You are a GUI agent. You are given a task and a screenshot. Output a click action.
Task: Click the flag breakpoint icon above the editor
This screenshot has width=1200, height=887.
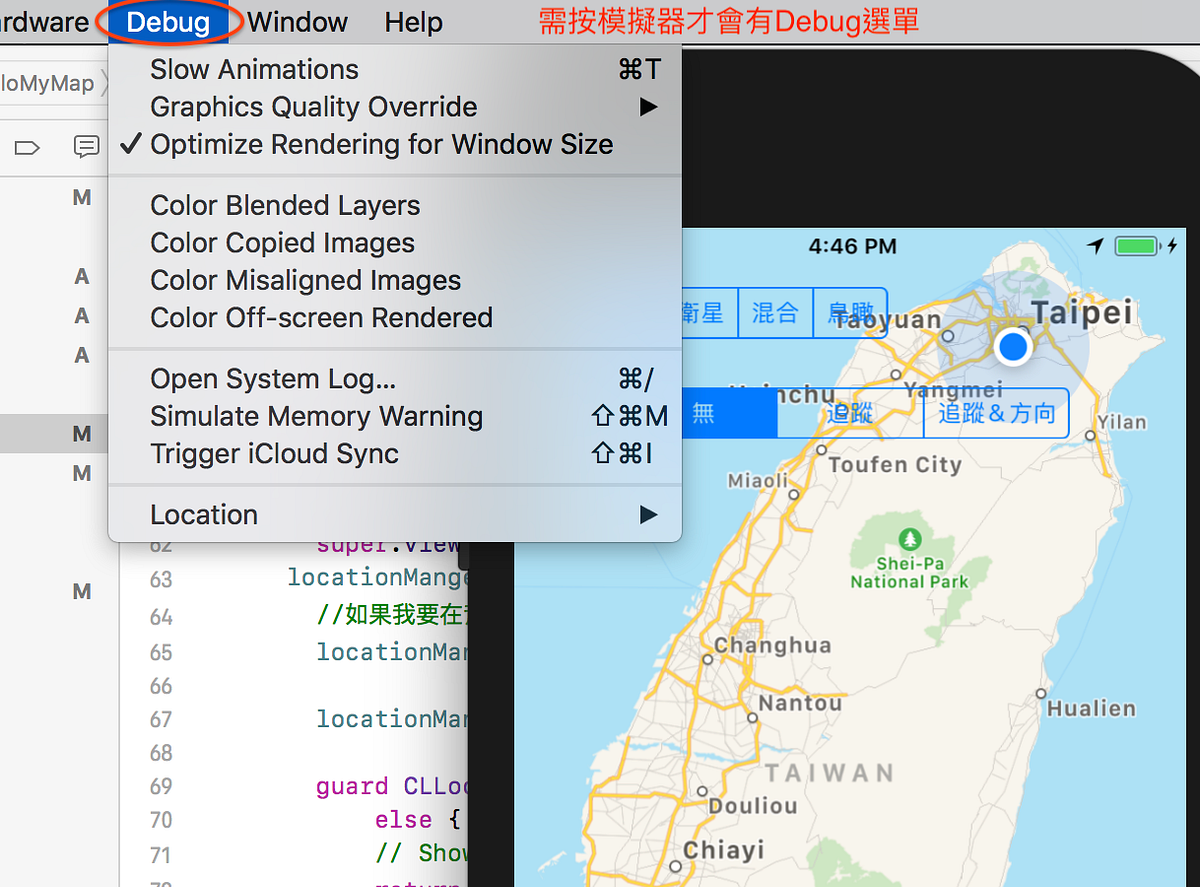coord(28,146)
